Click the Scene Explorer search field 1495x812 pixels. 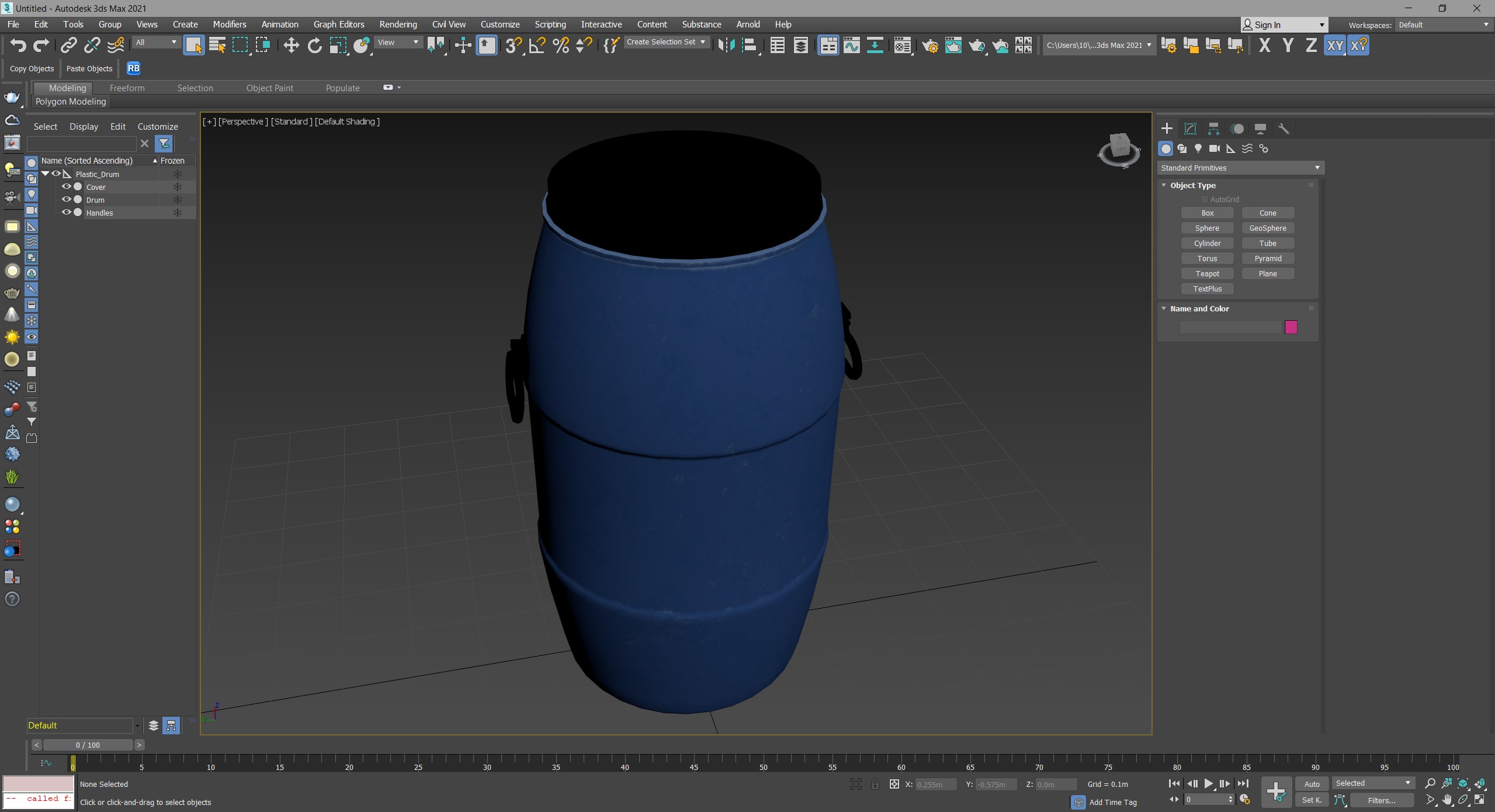point(81,144)
